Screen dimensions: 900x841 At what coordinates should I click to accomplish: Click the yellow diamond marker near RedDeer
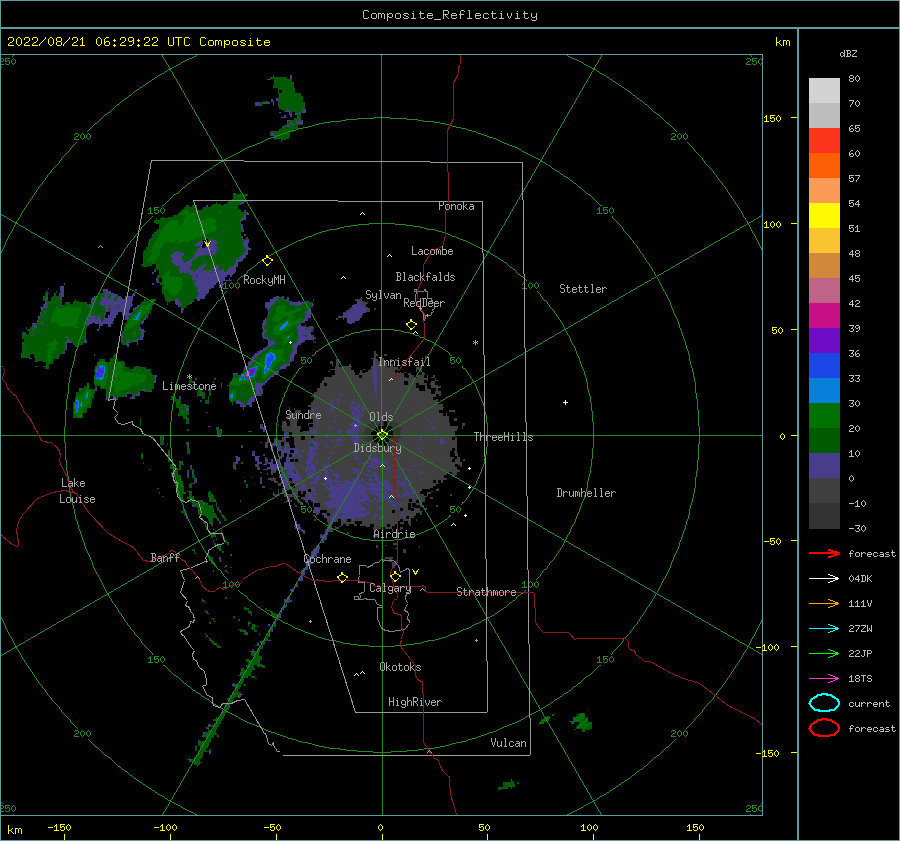coord(411,325)
